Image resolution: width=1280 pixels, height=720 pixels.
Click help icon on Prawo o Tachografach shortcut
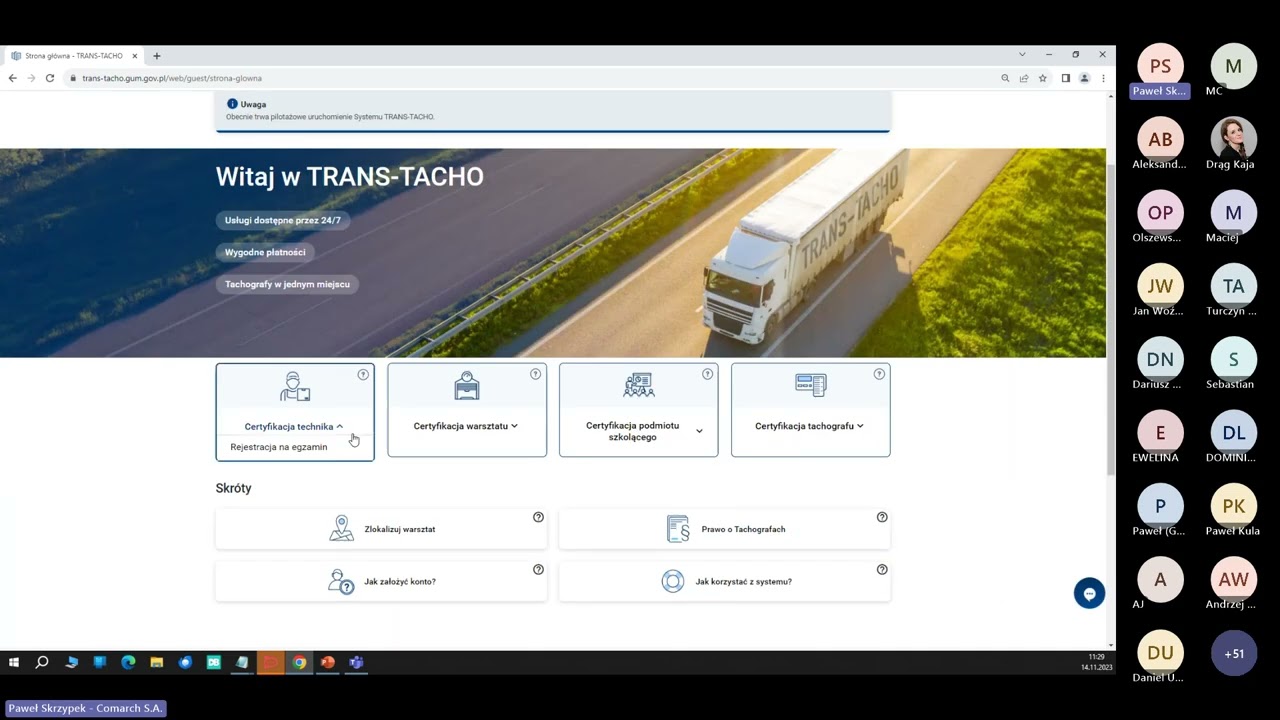882,517
